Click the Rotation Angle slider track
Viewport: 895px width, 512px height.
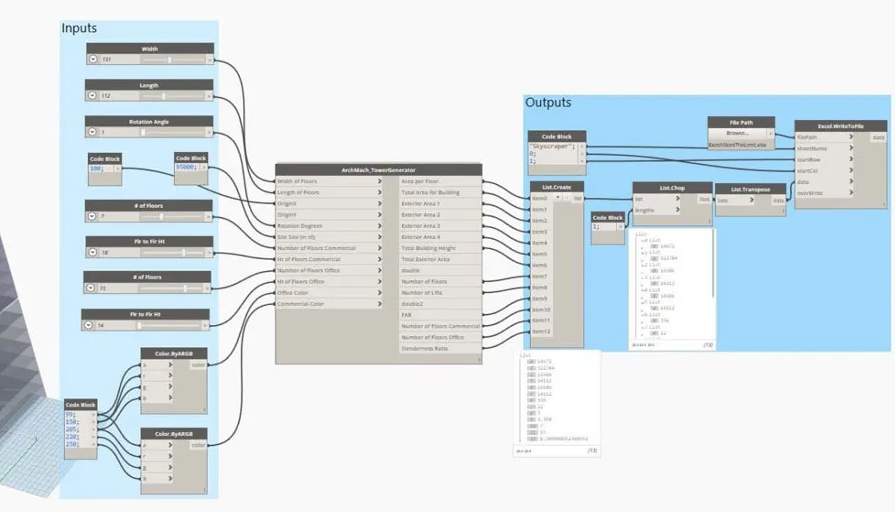173,132
